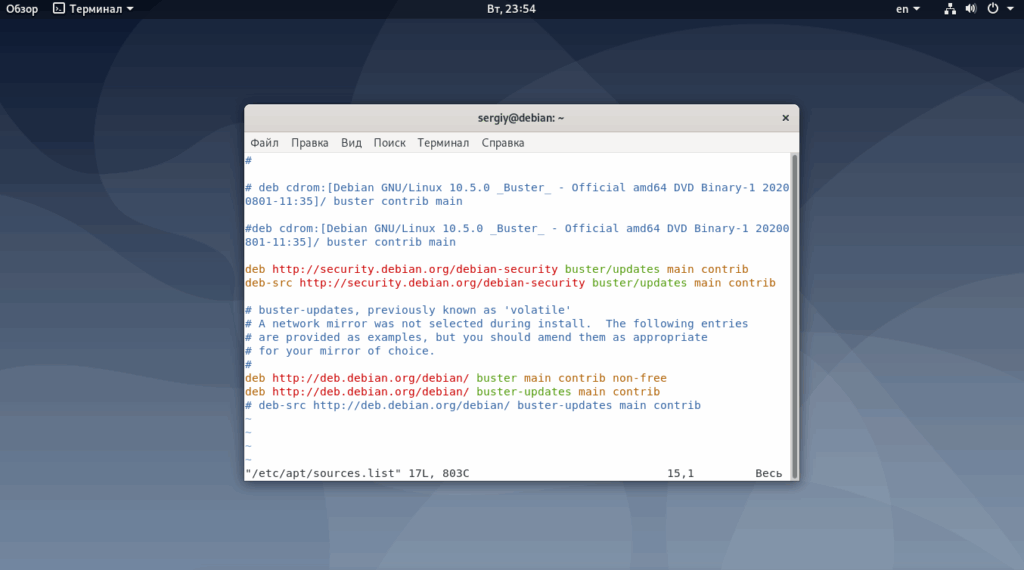Click the deb.debian.org URL on the non-free line
This screenshot has width=1024, height=570.
click(x=370, y=378)
